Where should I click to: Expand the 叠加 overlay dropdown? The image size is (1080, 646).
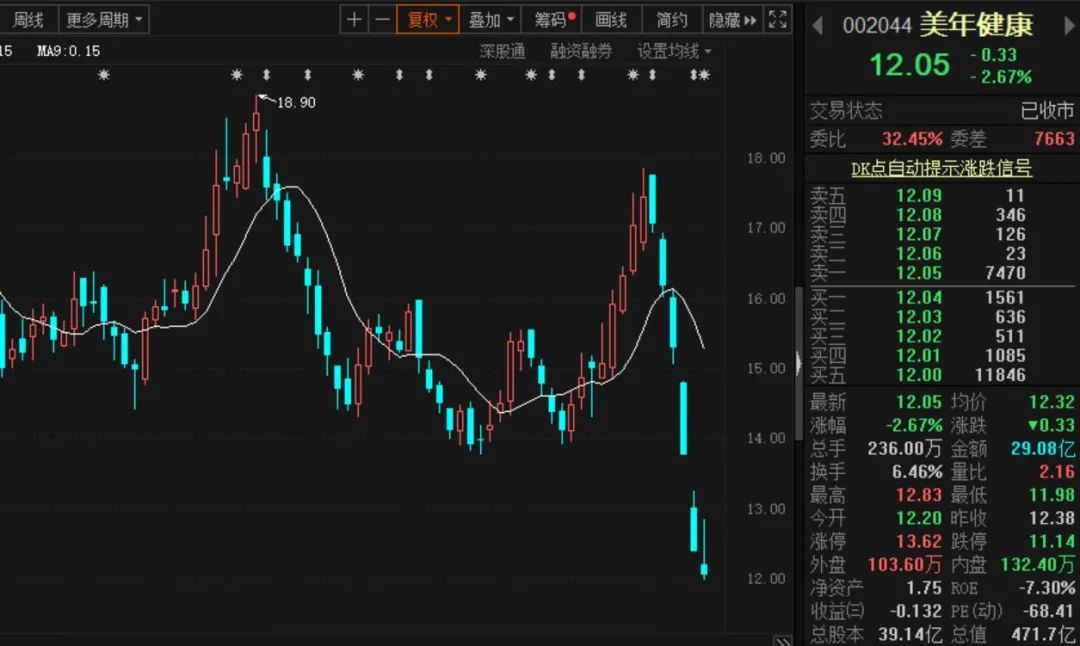point(491,19)
